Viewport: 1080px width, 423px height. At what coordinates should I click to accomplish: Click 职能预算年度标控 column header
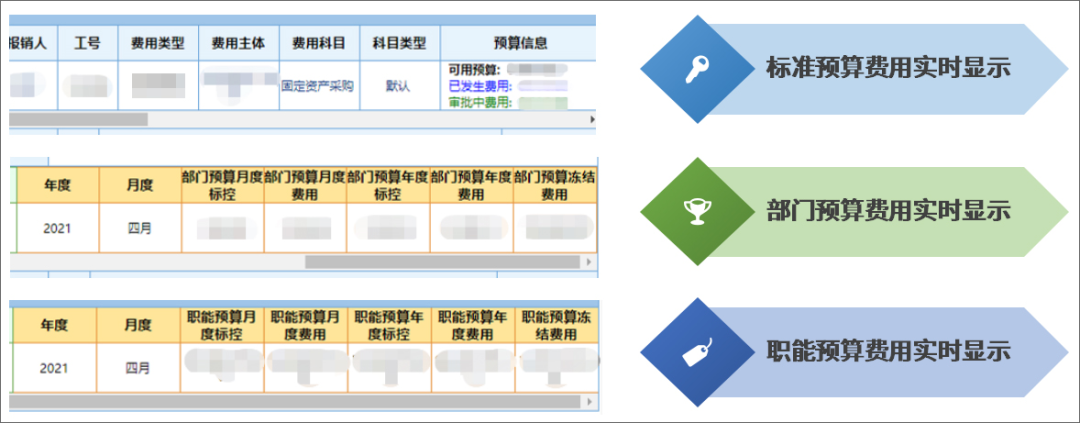(388, 326)
